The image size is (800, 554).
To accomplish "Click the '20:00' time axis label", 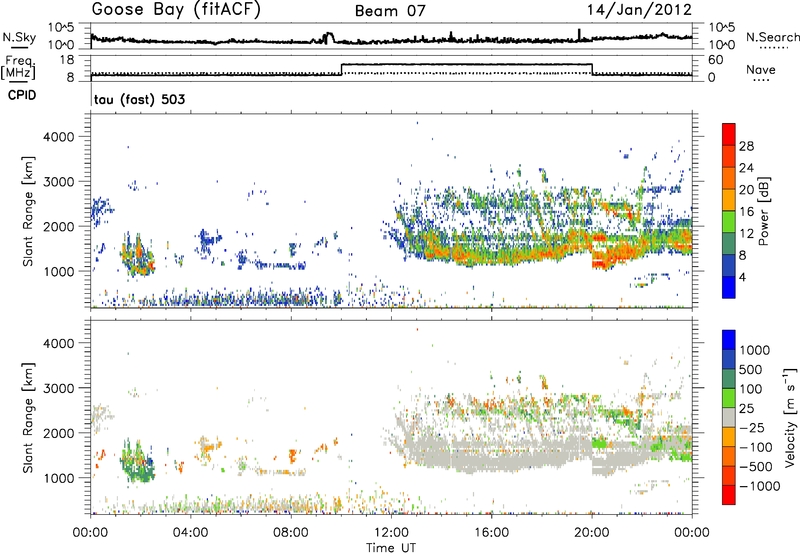I will pyautogui.click(x=592, y=533).
